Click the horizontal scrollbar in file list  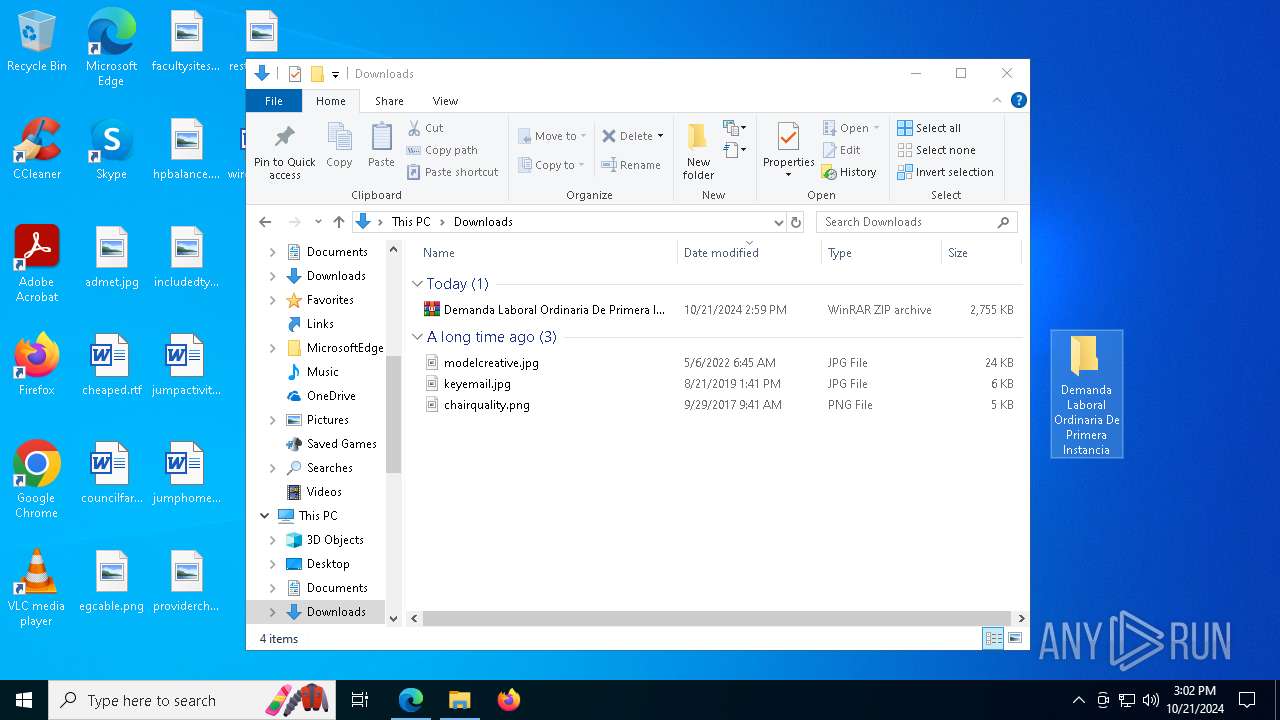tap(717, 619)
